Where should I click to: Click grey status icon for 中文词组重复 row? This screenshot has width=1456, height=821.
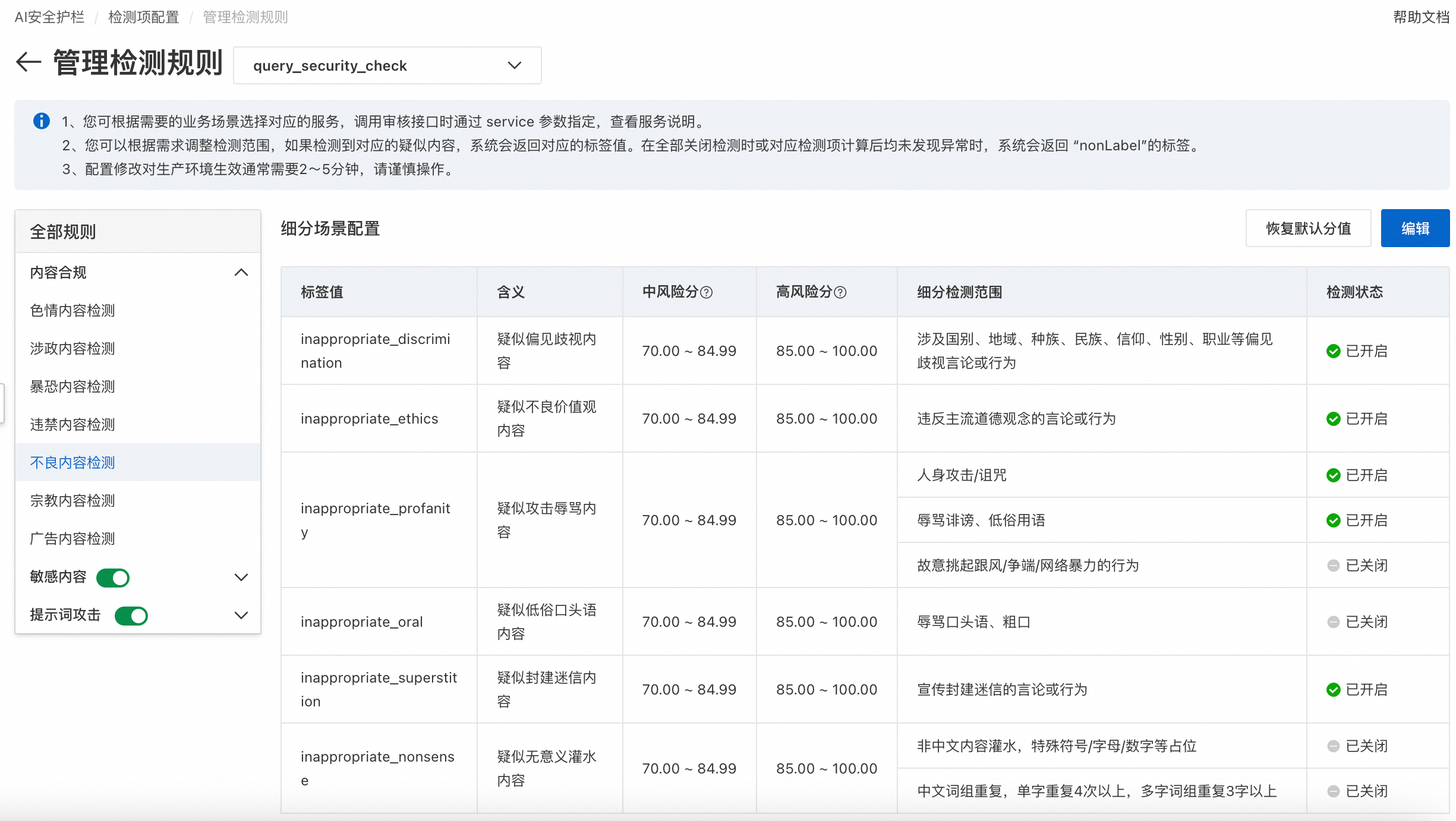pos(1333,791)
